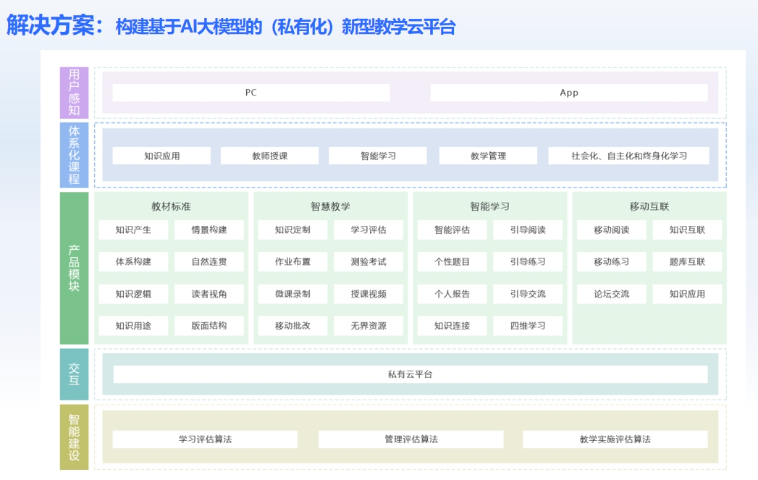Click 社会化、自主化和终身化学习 box
The width and height of the screenshot is (758, 480).
coord(628,156)
